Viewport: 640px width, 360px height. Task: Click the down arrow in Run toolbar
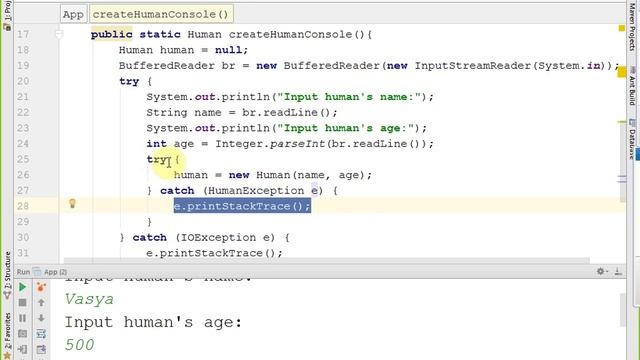41,318
